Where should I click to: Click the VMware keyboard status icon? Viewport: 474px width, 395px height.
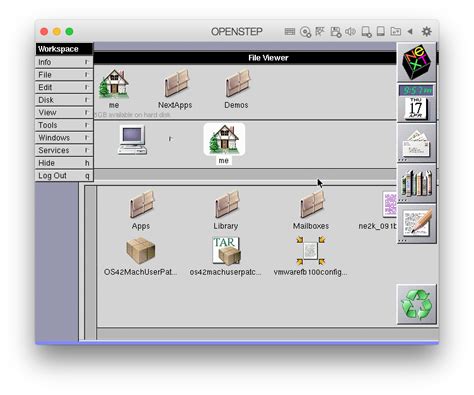tap(290, 32)
